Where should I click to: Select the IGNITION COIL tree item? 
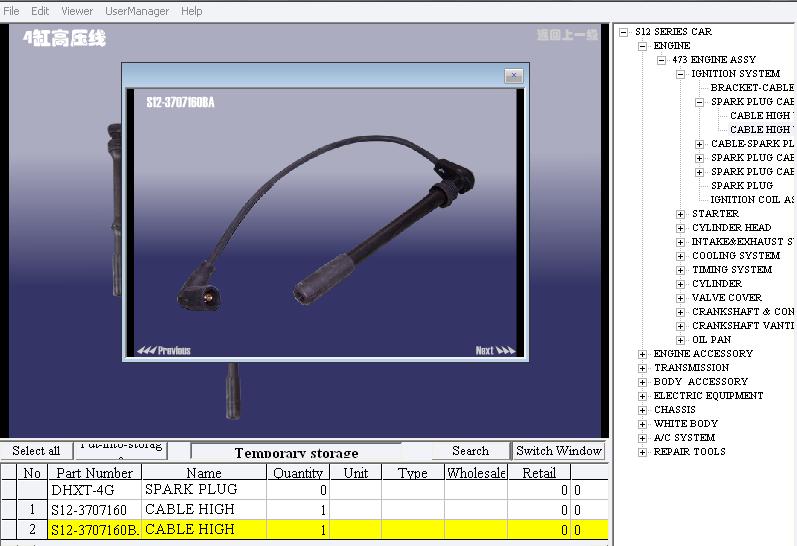tap(752, 199)
